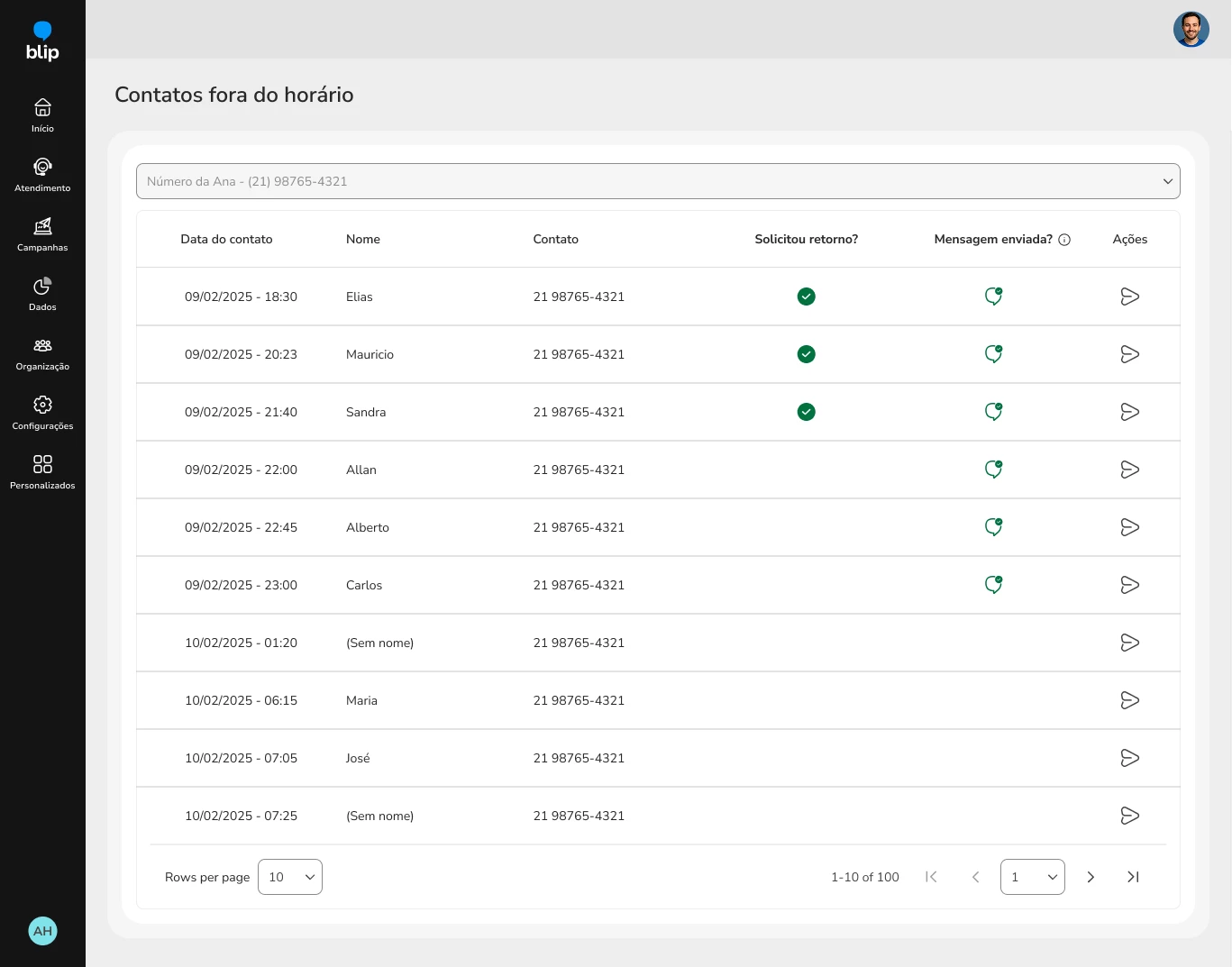Send message to Carlos
The height and width of the screenshot is (967, 1232).
coord(1130,585)
